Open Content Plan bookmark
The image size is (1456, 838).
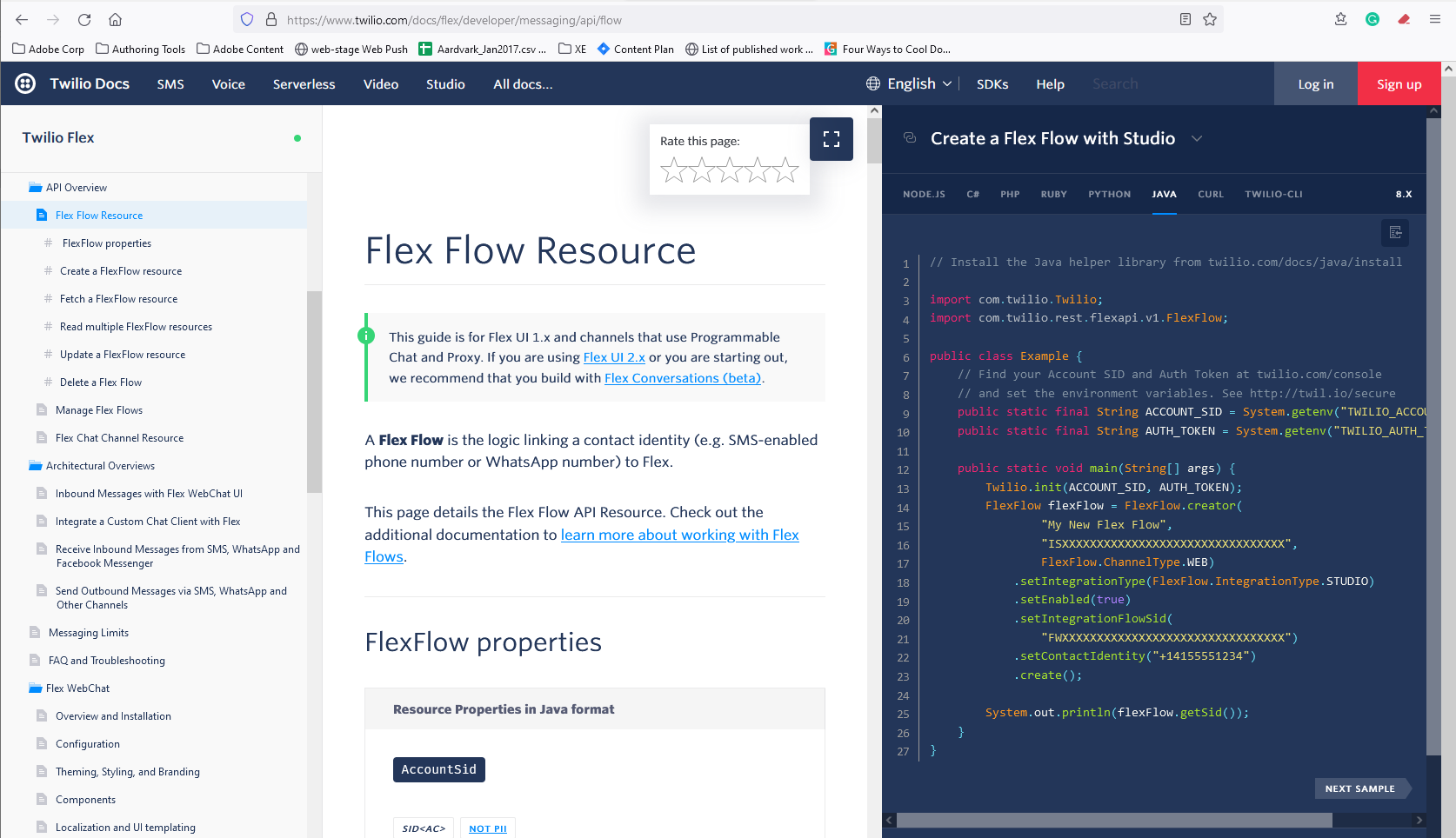click(636, 50)
